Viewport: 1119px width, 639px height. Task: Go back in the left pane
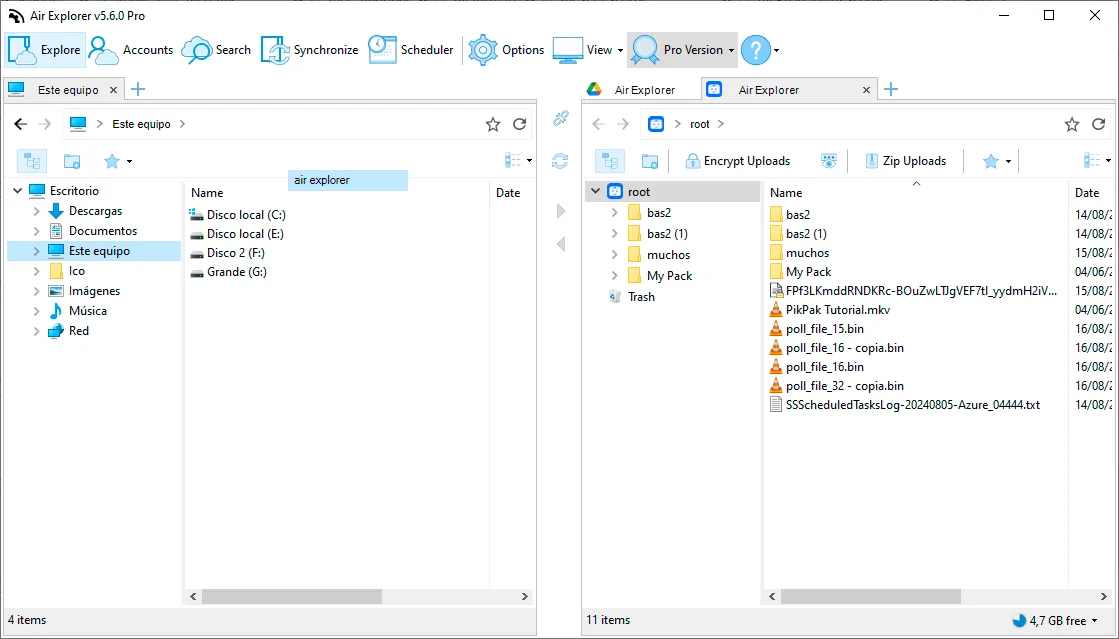point(21,124)
